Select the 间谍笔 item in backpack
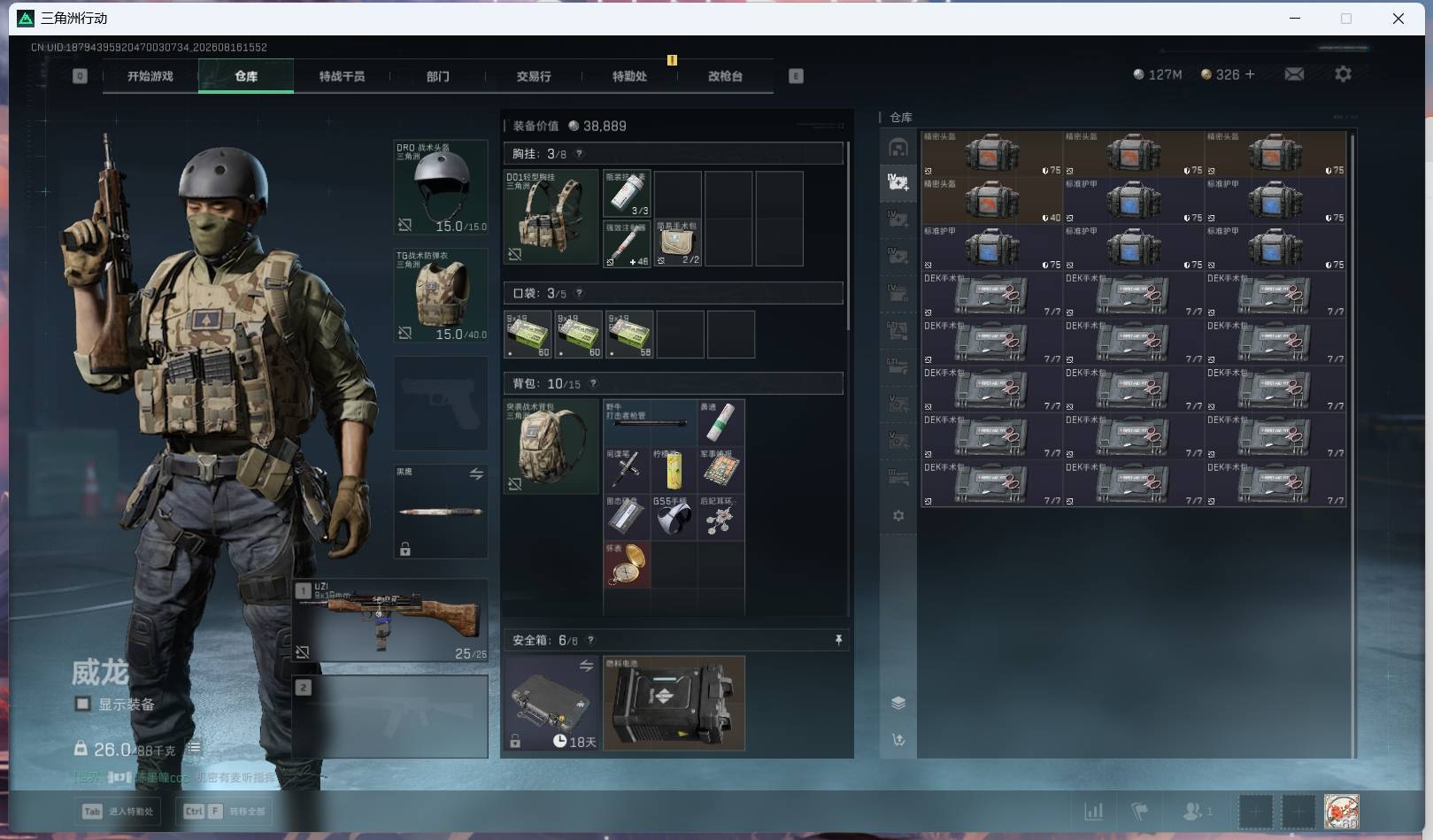 (627, 470)
